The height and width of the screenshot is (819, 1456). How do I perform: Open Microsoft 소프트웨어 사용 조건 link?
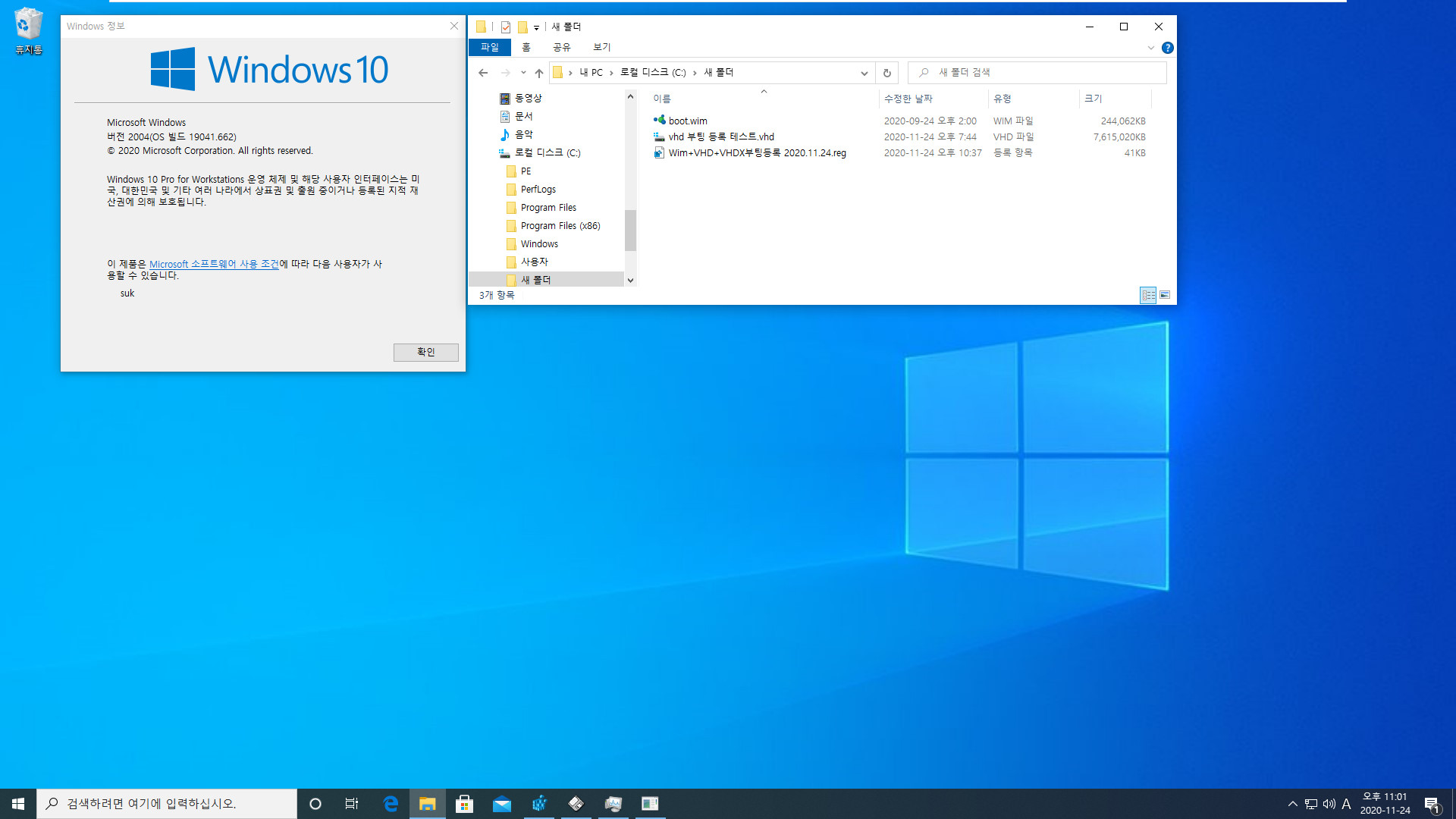214,264
